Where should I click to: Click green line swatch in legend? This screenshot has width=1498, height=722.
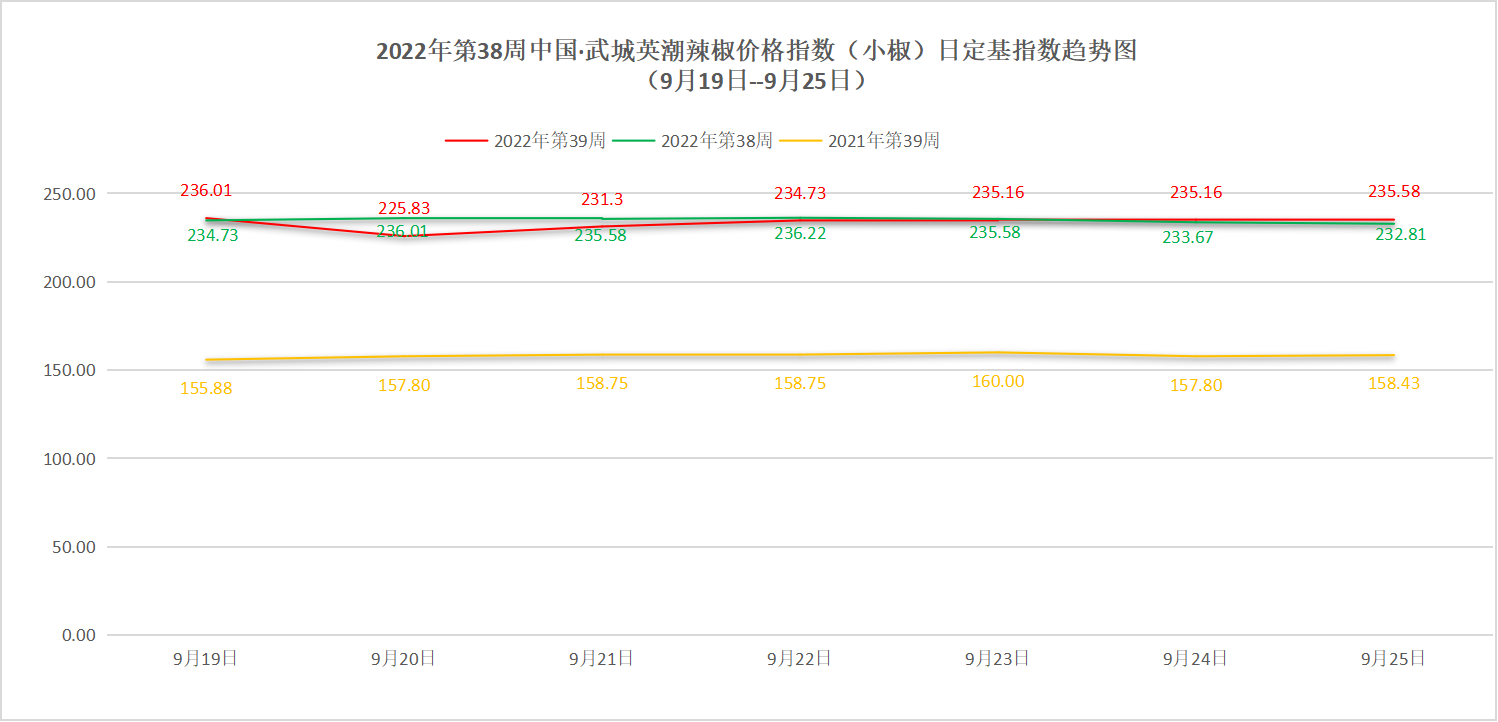pyautogui.click(x=633, y=141)
